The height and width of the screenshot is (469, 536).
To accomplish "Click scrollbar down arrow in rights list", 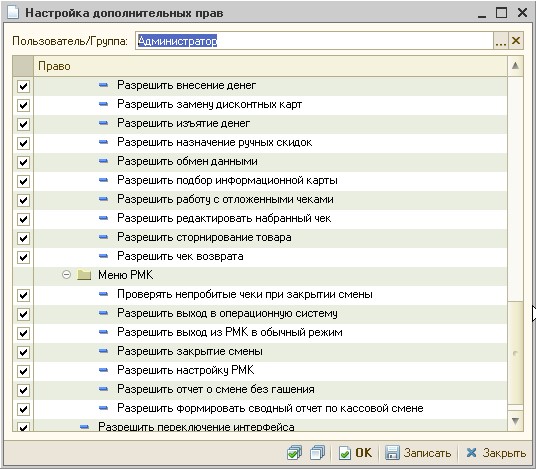I will (515, 421).
